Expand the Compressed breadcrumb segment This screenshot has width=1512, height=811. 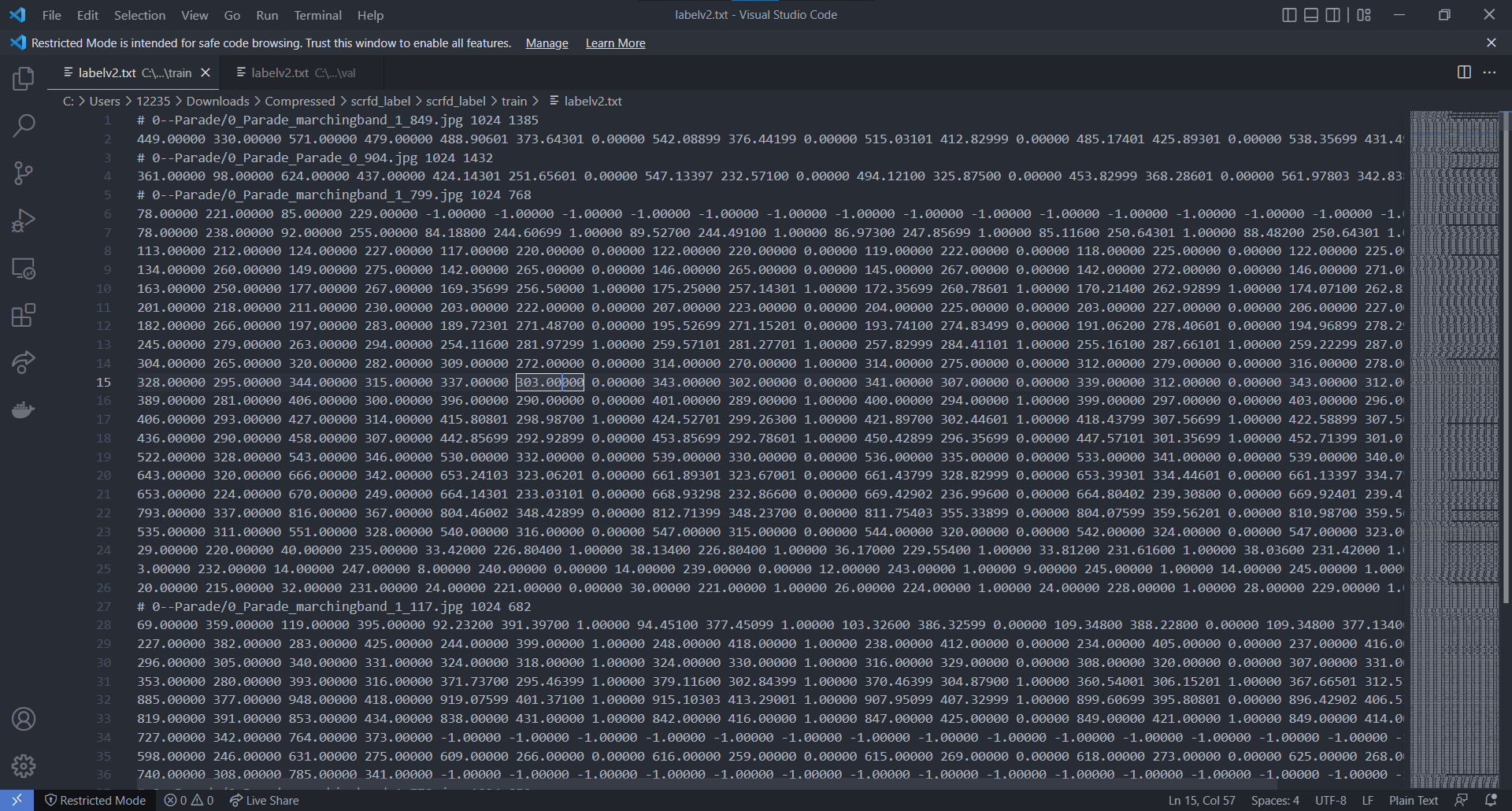pos(299,101)
